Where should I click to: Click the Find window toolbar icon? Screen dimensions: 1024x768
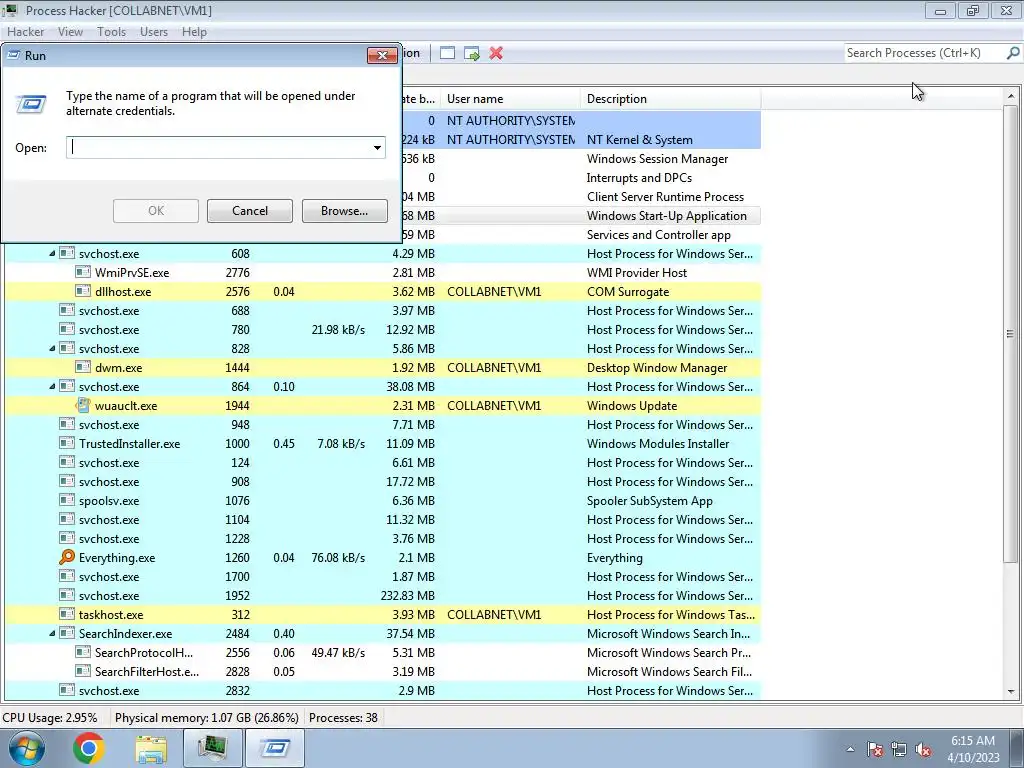pyautogui.click(x=447, y=53)
